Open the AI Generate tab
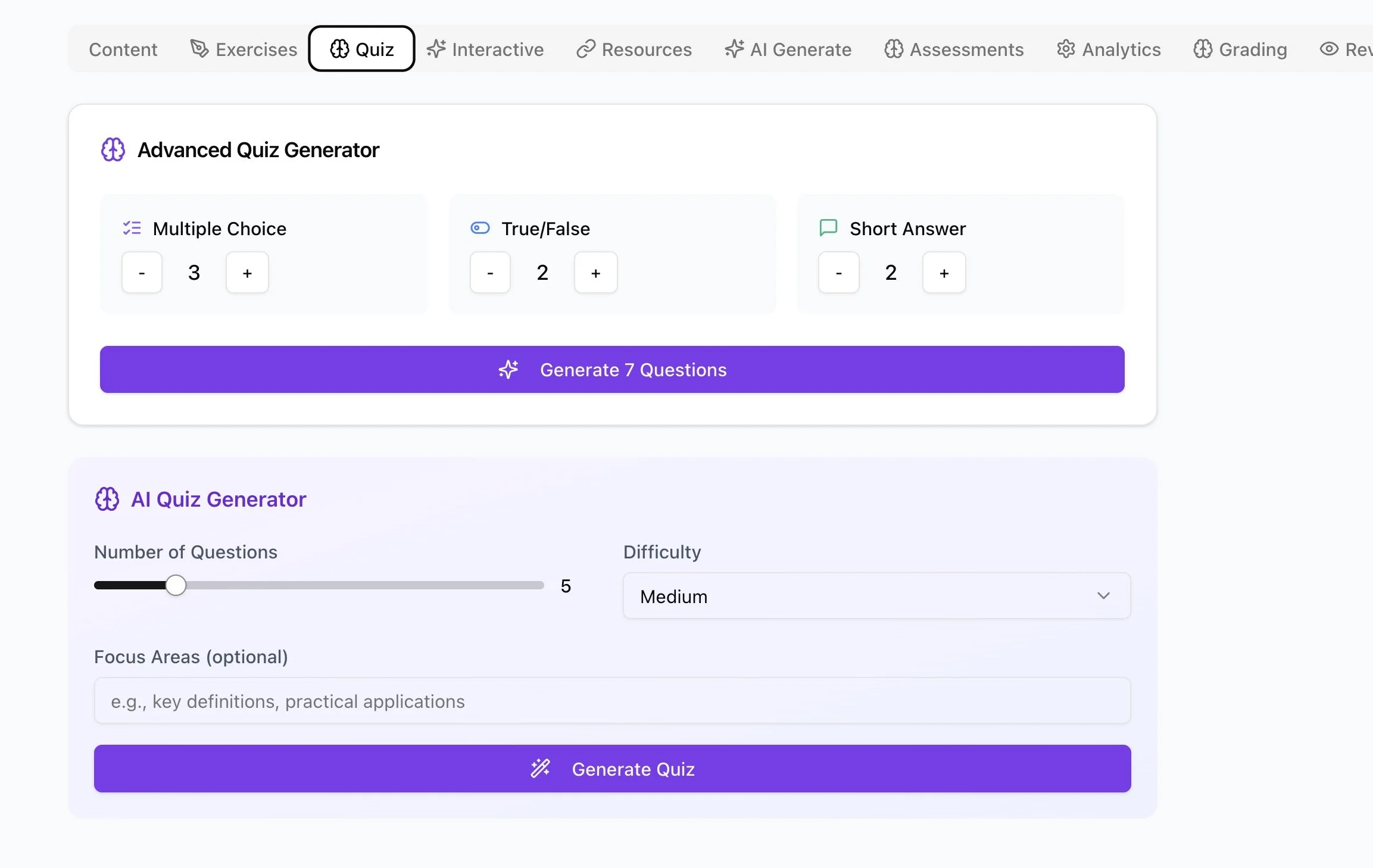 (788, 49)
